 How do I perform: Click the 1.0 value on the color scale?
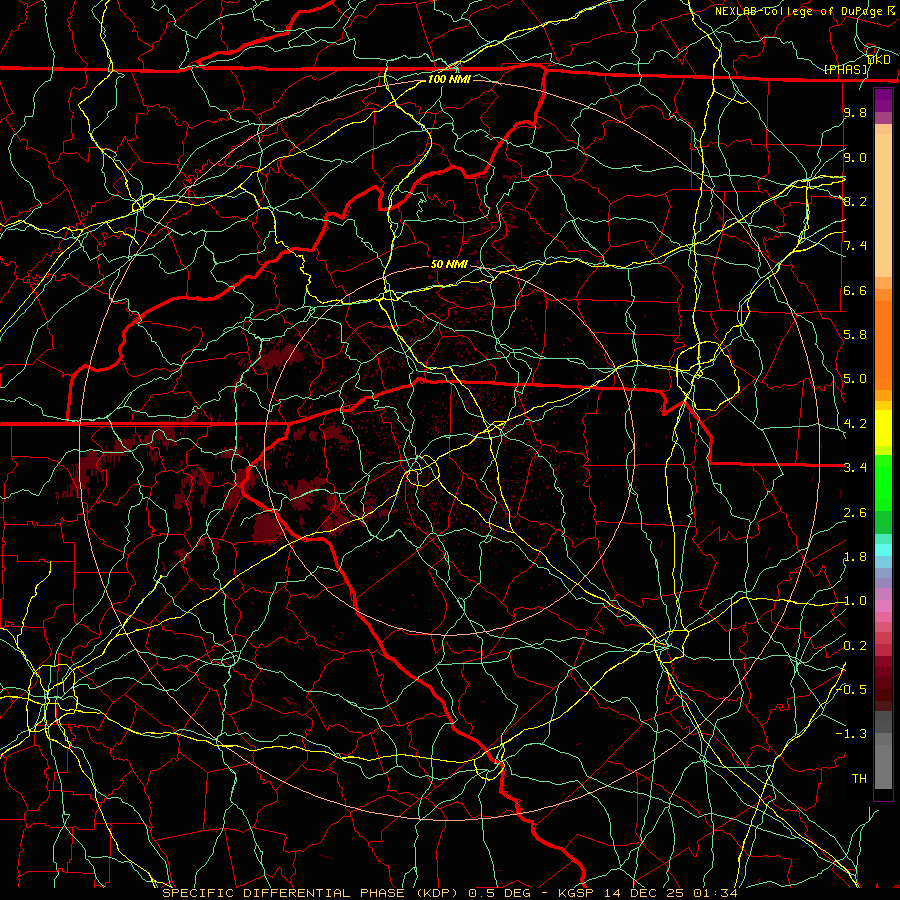tap(855, 601)
